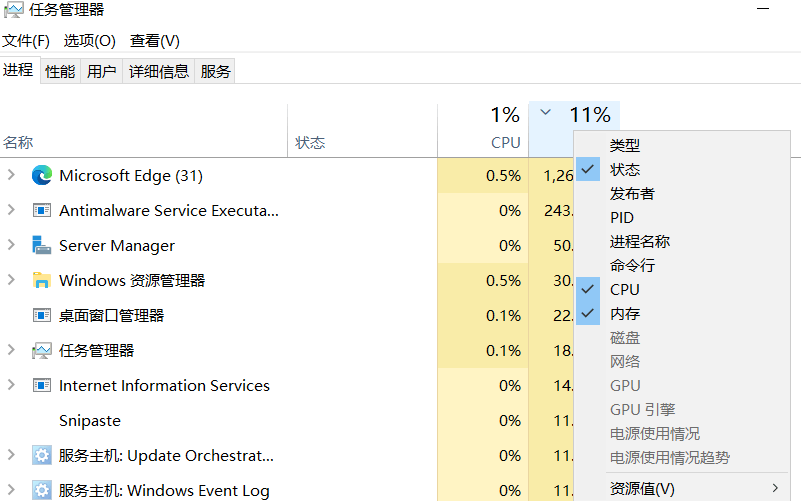Expand the Microsoft Edge process group

coord(11,175)
